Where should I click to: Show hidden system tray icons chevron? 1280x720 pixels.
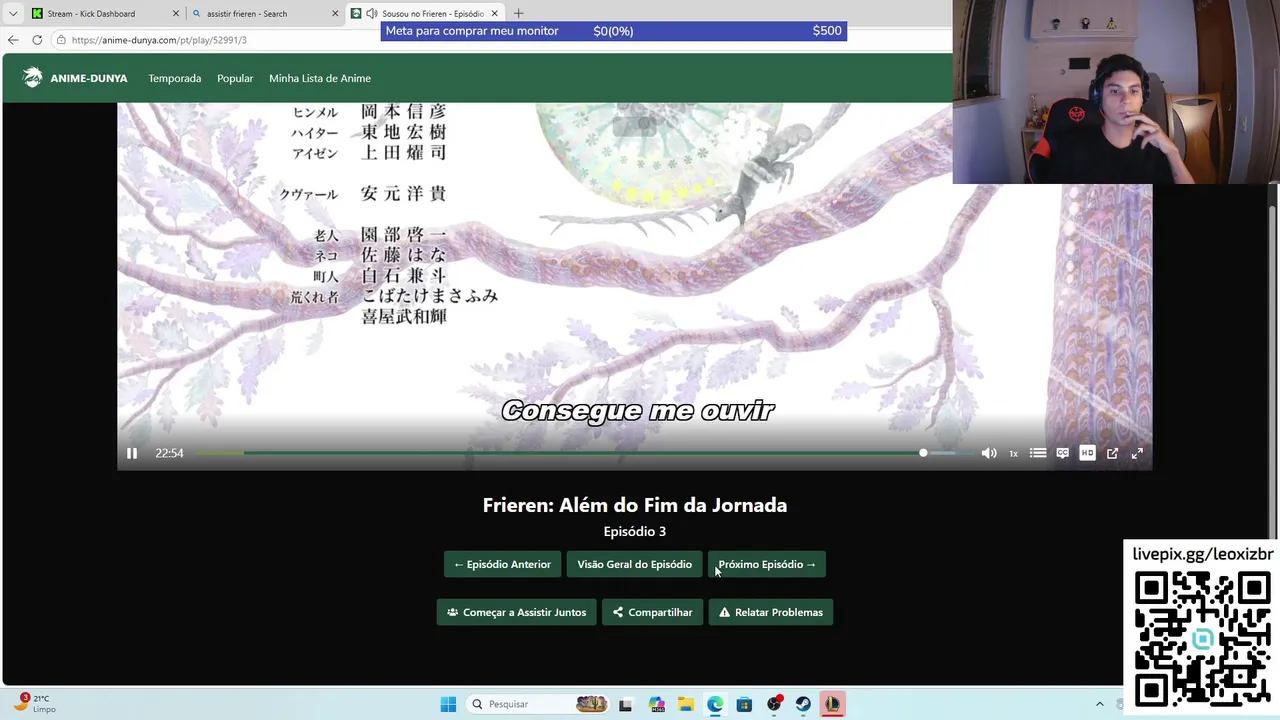pos(1099,704)
